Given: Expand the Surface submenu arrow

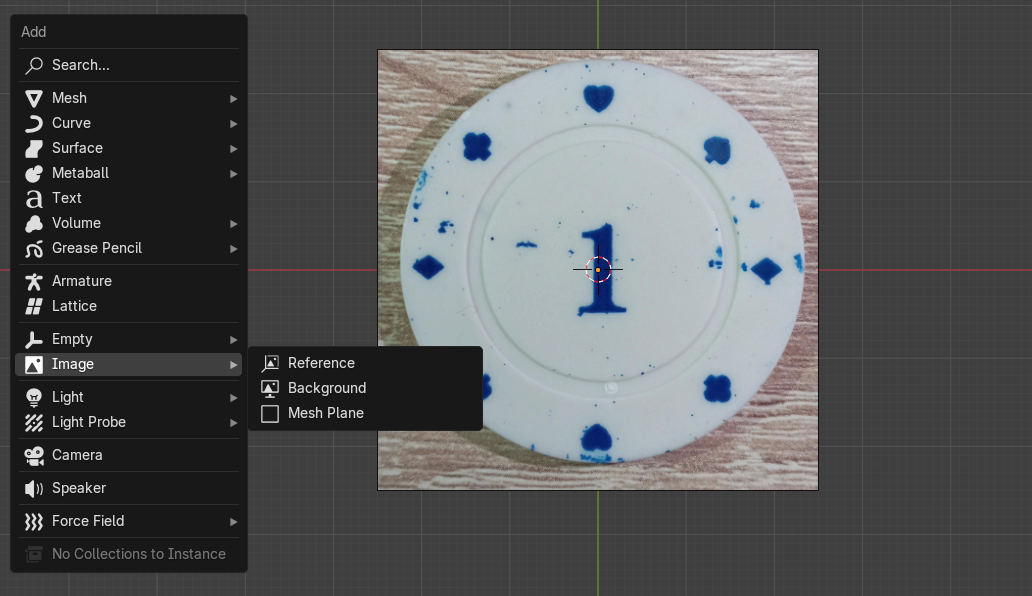Looking at the screenshot, I should tap(233, 148).
